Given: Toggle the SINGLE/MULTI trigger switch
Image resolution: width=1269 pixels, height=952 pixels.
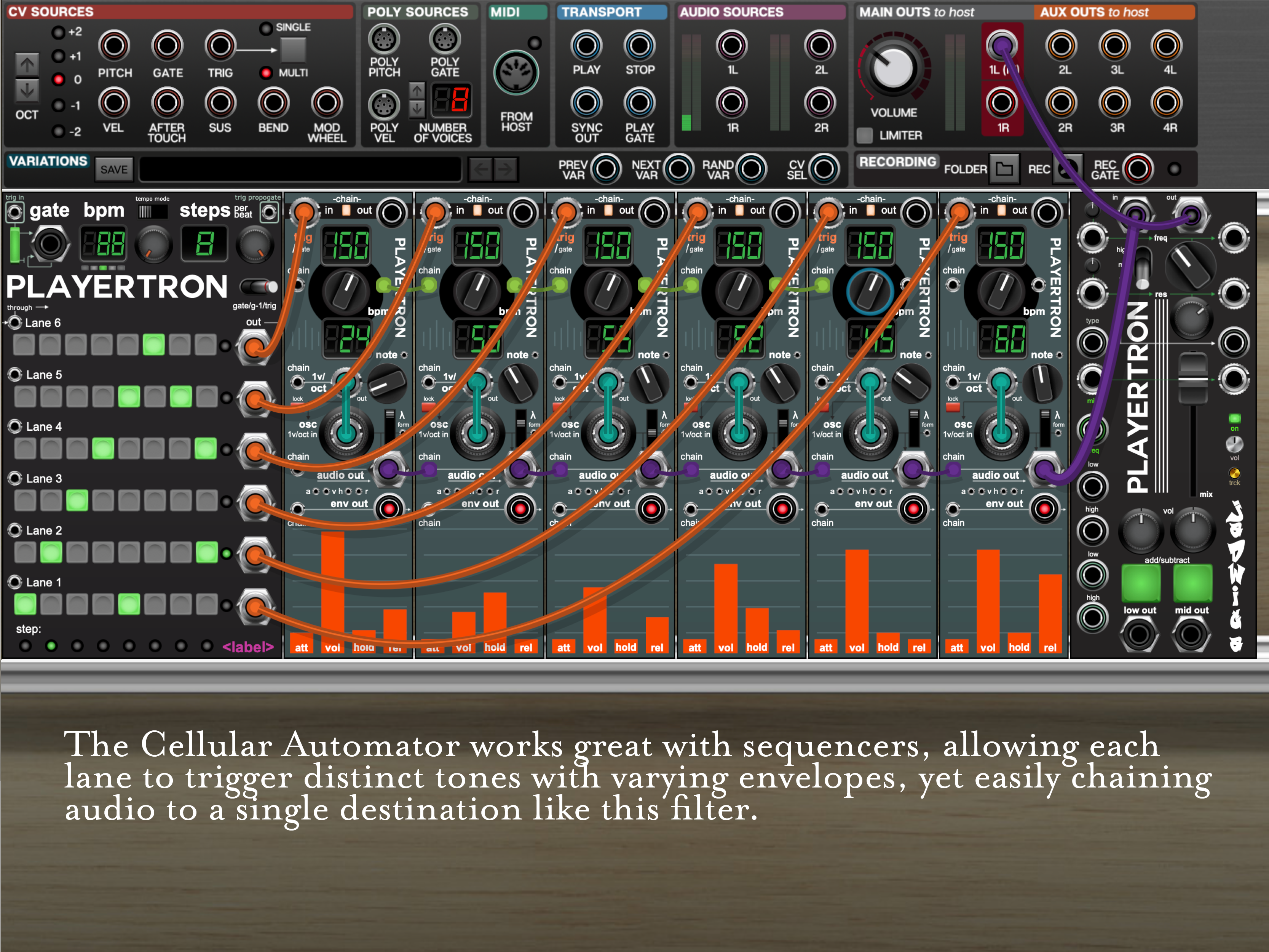Looking at the screenshot, I should point(293,50).
